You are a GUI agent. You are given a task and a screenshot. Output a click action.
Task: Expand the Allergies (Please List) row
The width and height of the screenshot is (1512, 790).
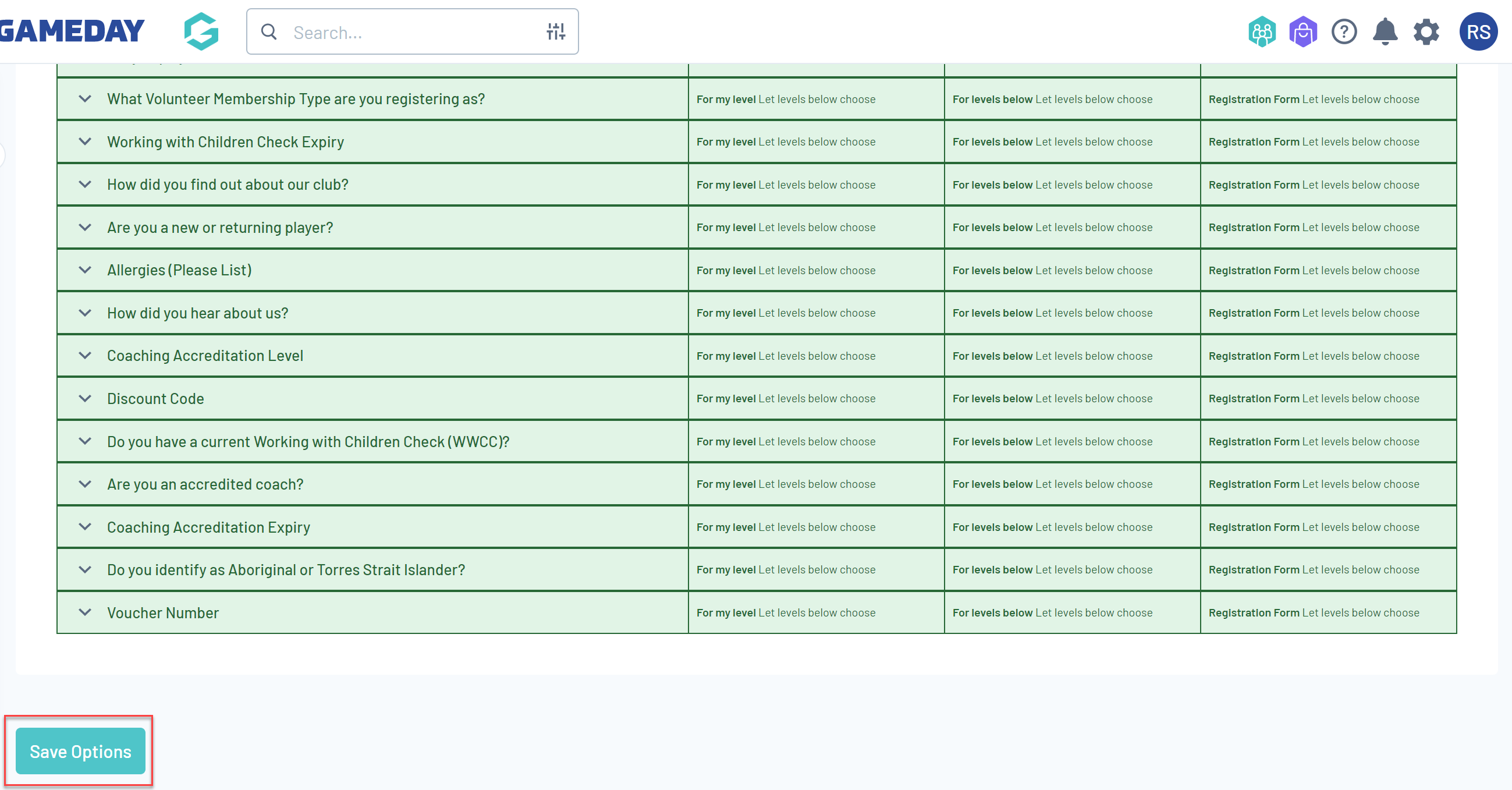click(x=85, y=270)
